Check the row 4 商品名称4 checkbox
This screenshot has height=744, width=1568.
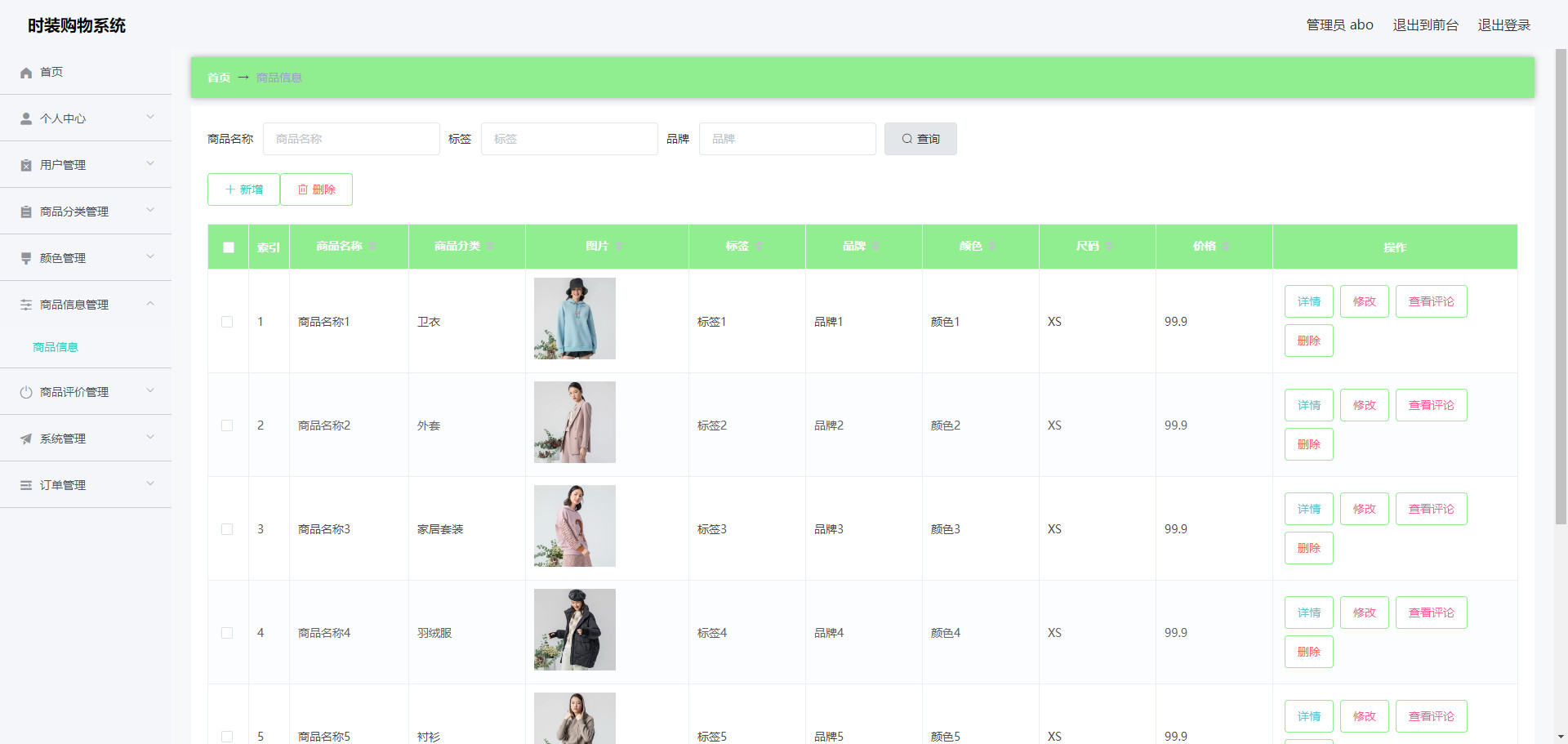227,633
